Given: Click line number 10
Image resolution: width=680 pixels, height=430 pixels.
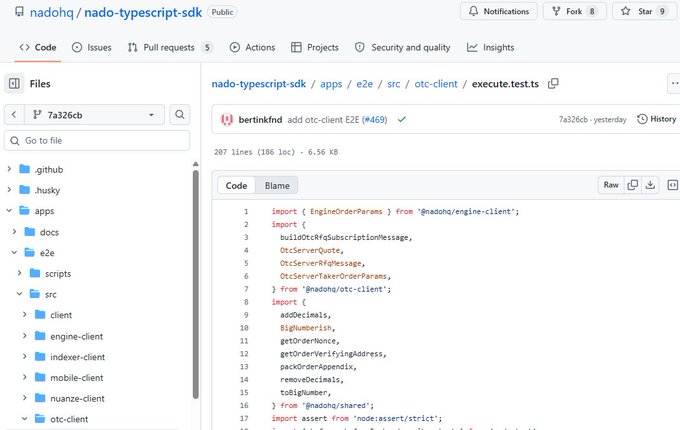Looking at the screenshot, I should tap(244, 328).
